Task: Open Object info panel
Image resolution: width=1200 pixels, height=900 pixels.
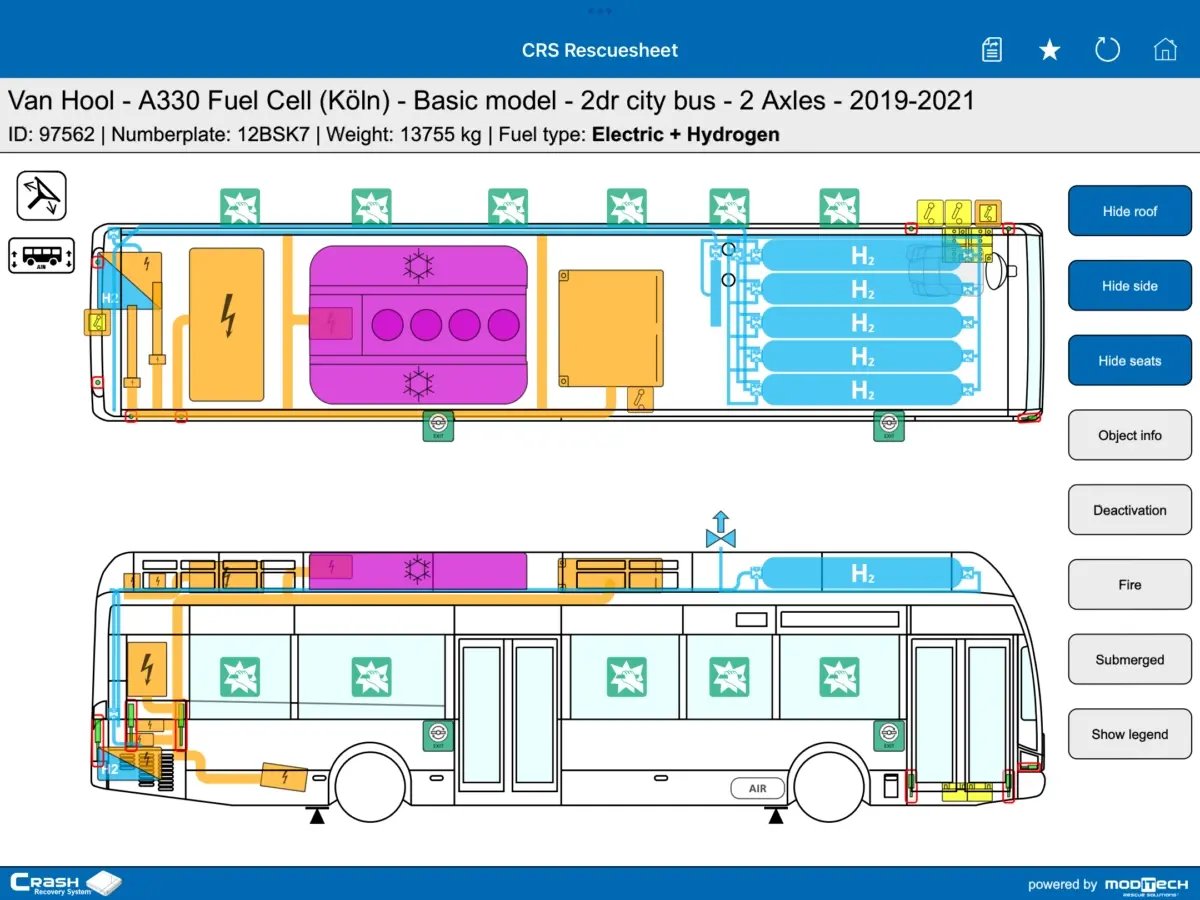Action: (x=1129, y=436)
